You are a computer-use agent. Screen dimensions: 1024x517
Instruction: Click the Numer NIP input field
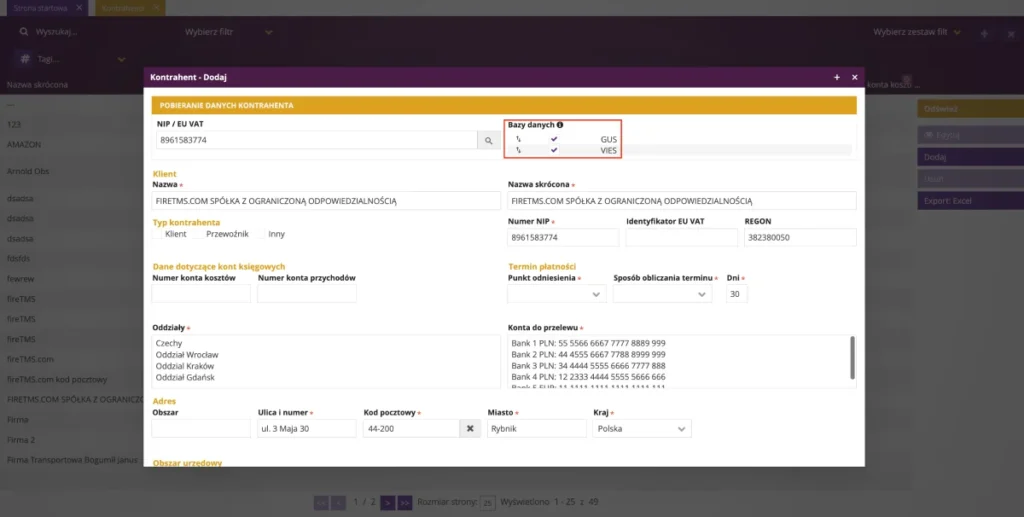pos(563,238)
